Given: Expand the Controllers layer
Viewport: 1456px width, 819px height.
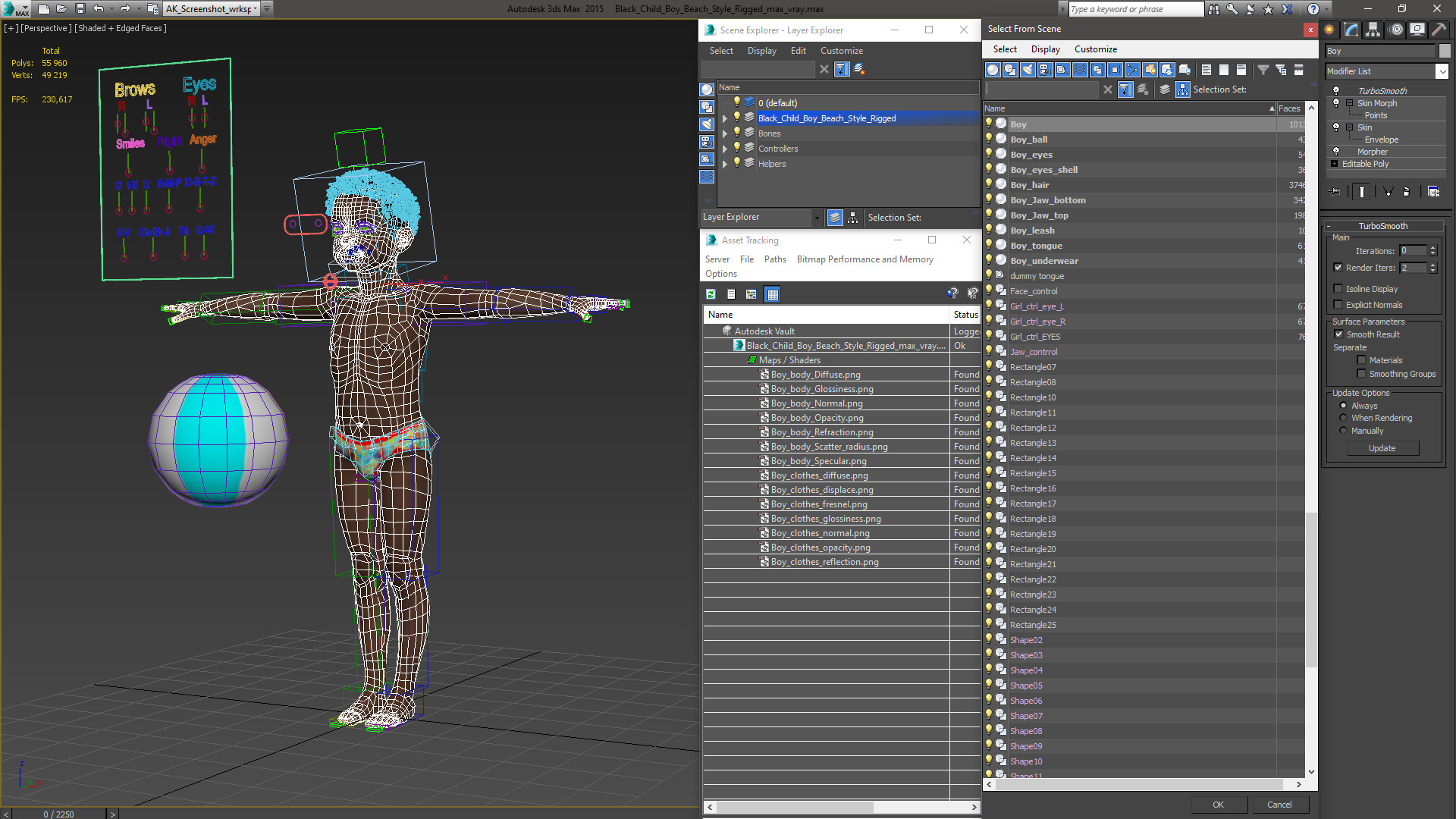Looking at the screenshot, I should point(725,149).
